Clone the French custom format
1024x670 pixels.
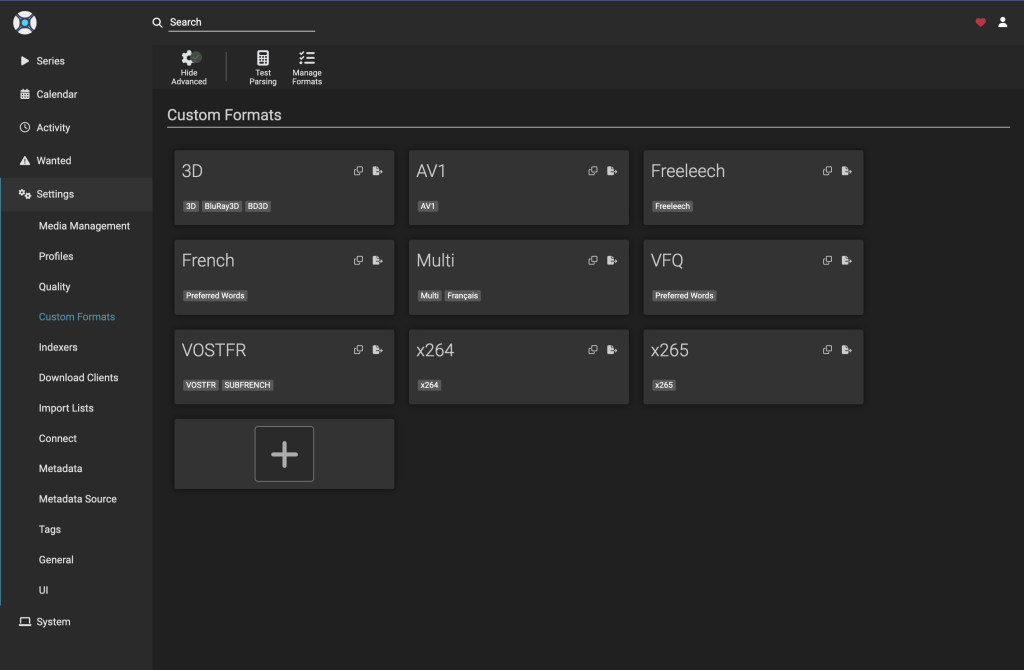pos(359,261)
